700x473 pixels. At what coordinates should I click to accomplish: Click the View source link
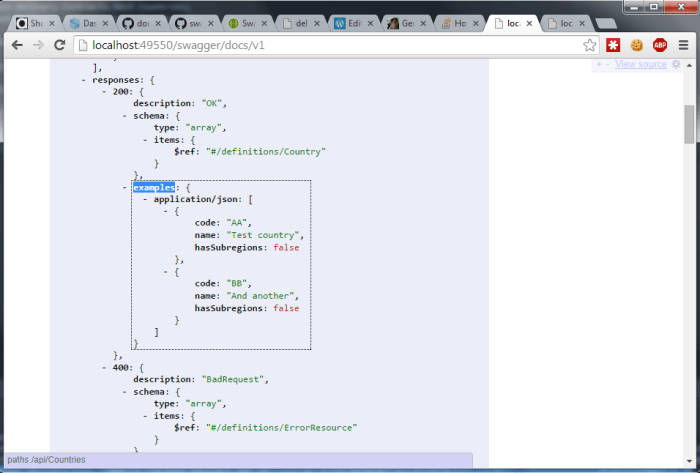(641, 64)
